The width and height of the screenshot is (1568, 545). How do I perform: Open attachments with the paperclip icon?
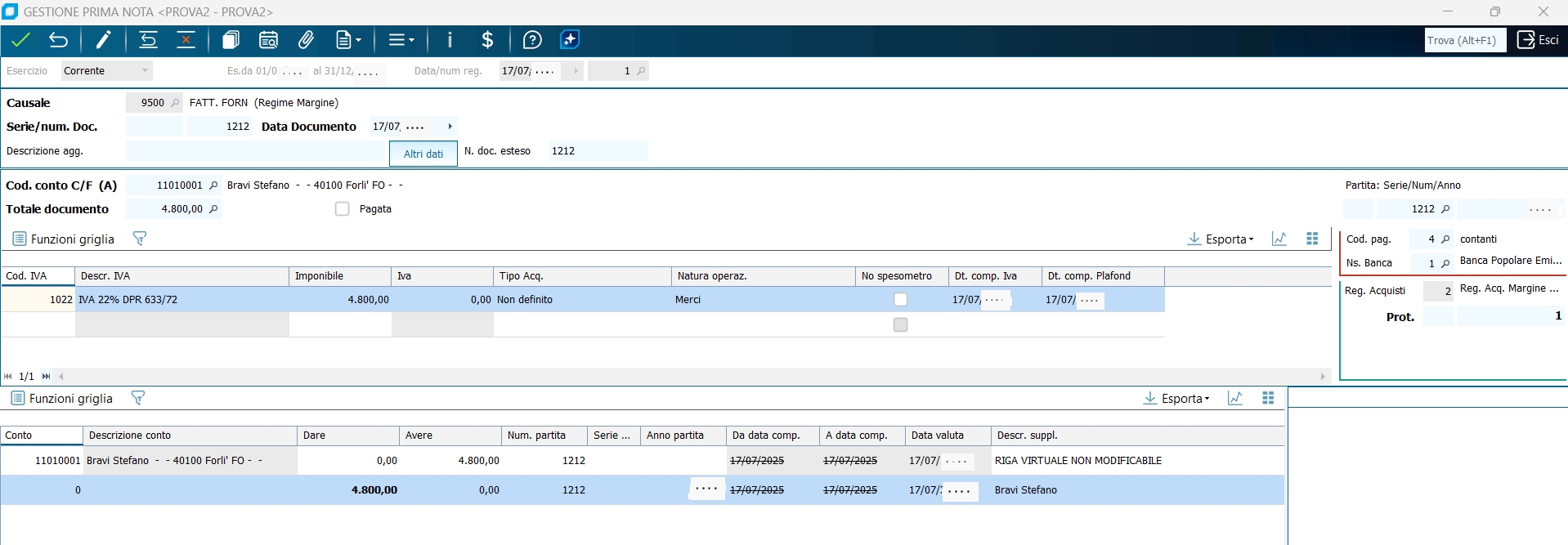click(306, 40)
